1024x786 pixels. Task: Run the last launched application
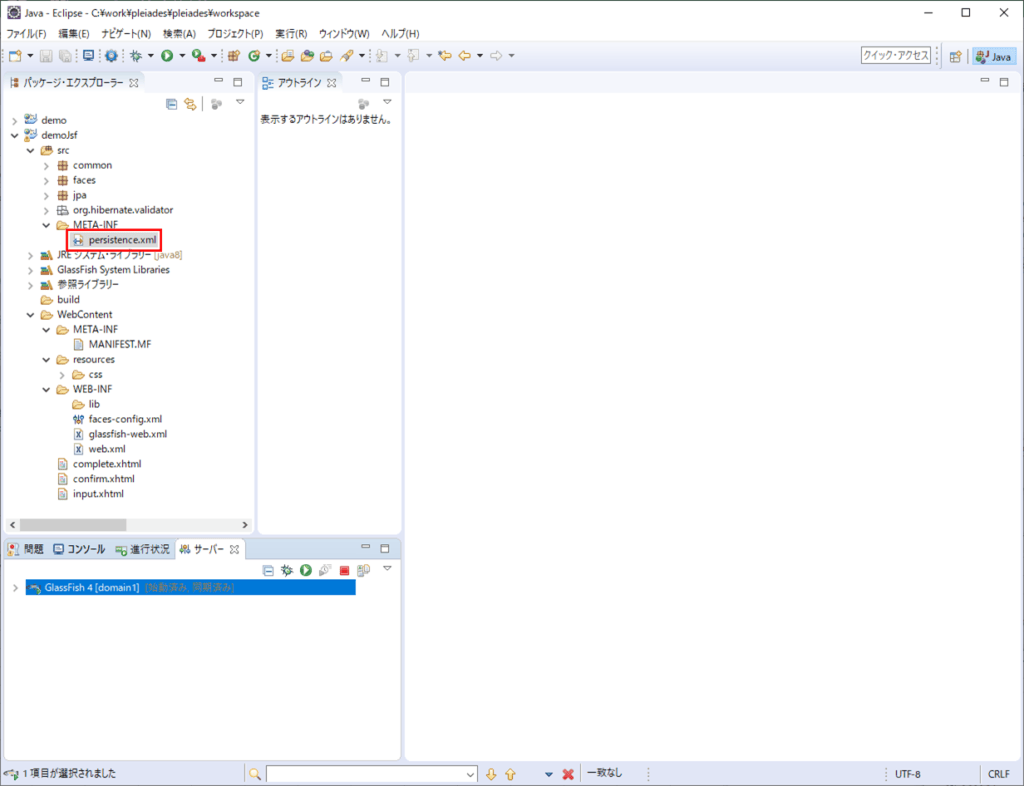165,56
